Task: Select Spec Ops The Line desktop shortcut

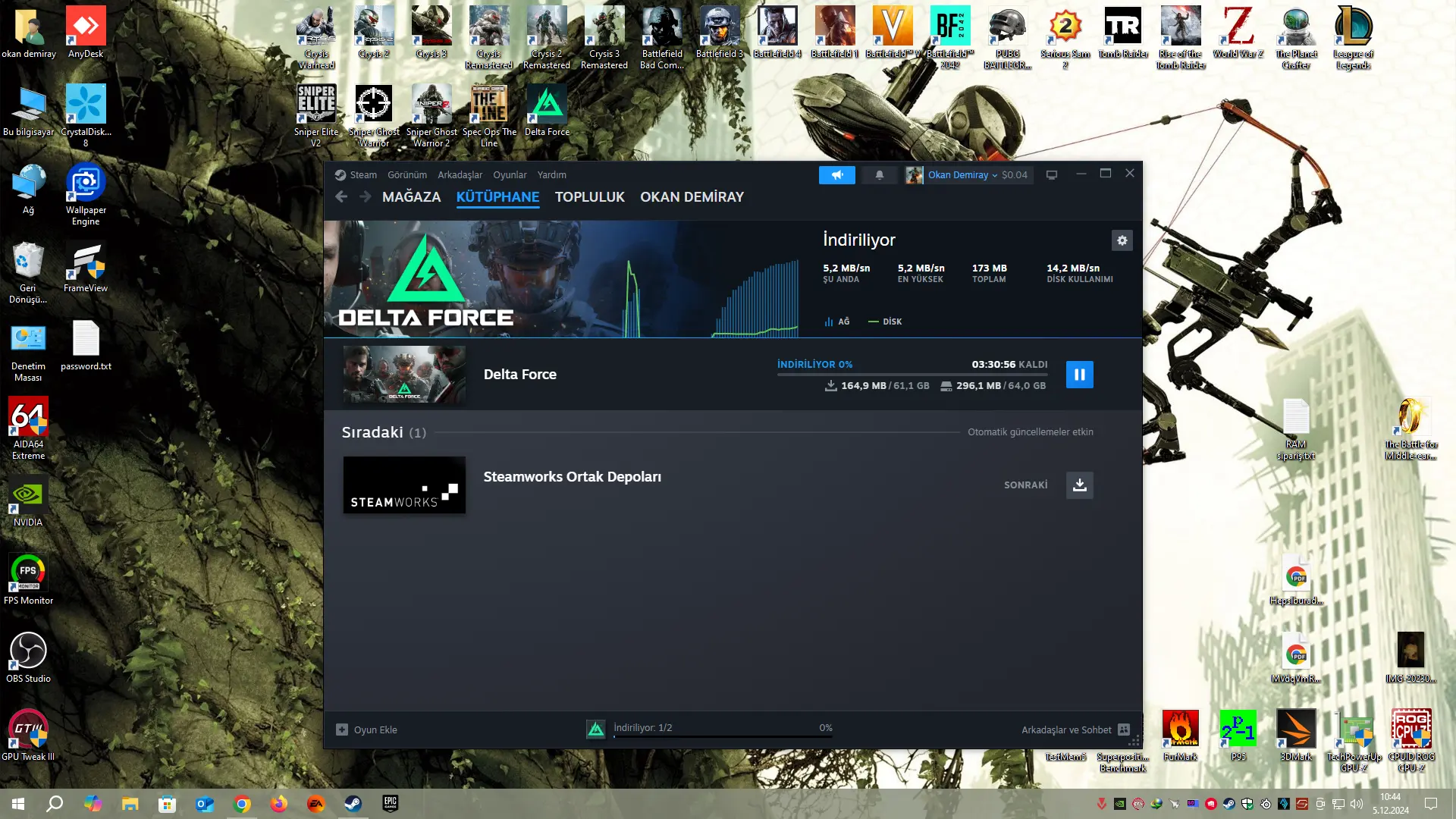Action: (x=489, y=116)
